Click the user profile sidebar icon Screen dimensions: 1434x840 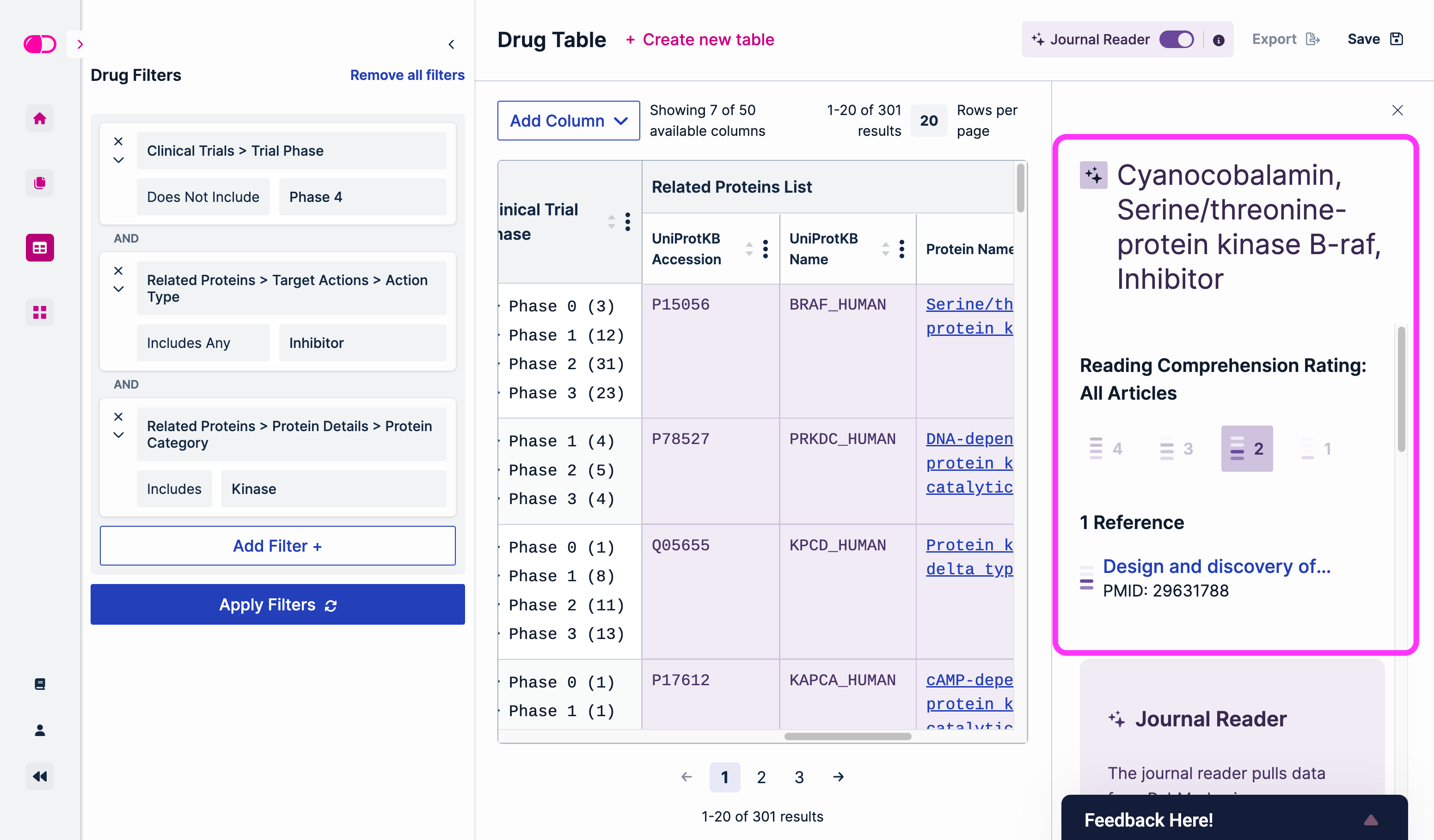pos(39,730)
